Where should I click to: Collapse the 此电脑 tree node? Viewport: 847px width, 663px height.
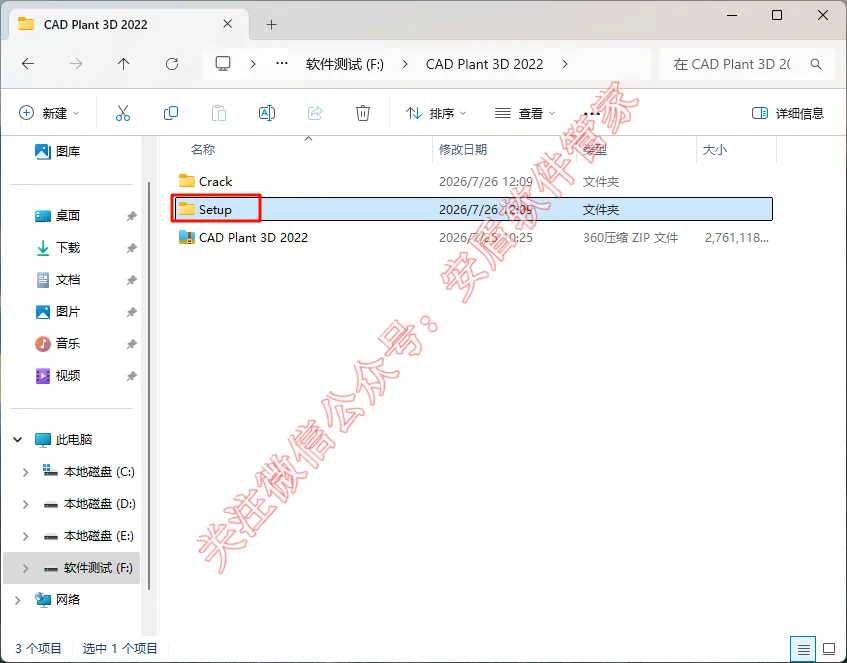point(17,440)
